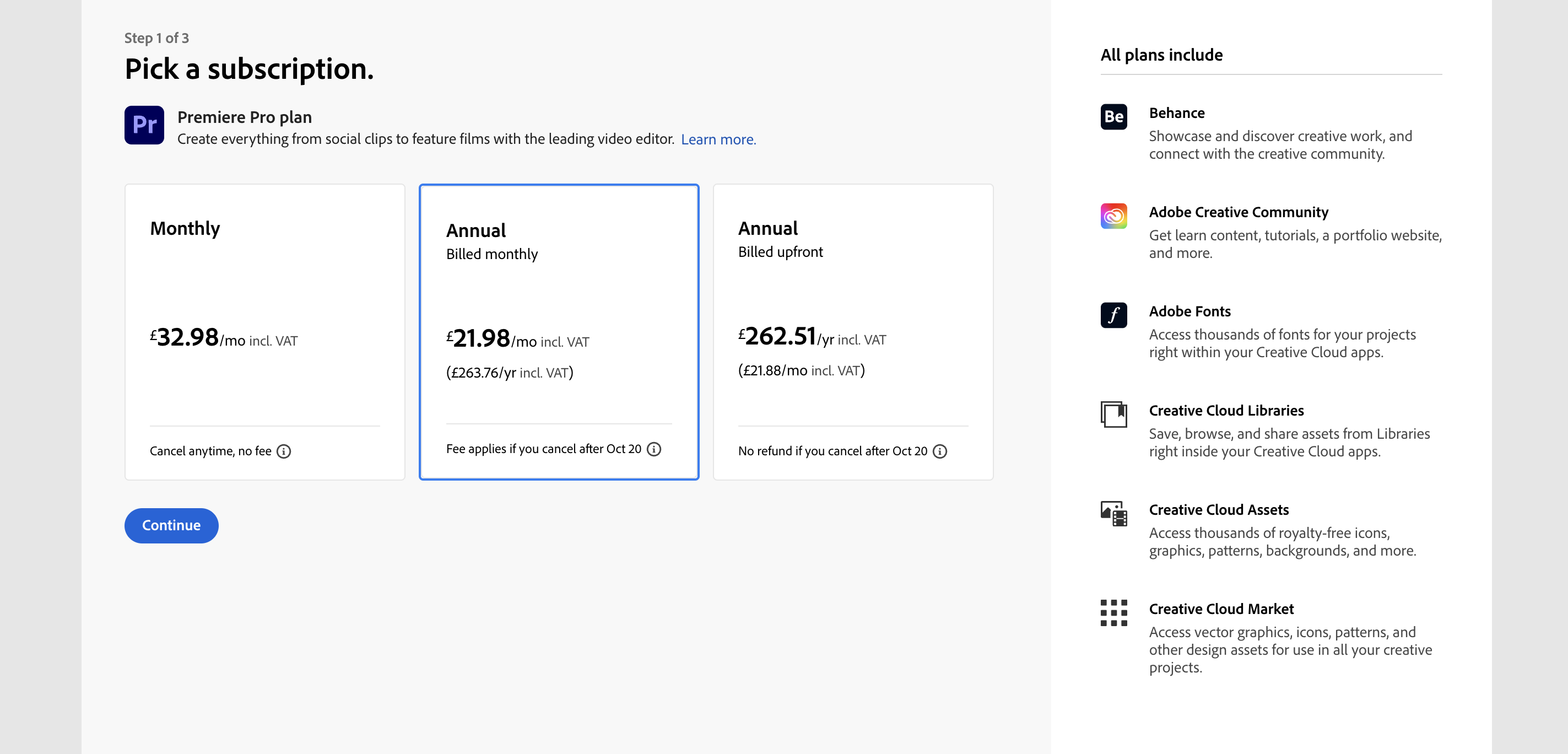Click the Creative Cloud Market grid icon

tap(1113, 613)
